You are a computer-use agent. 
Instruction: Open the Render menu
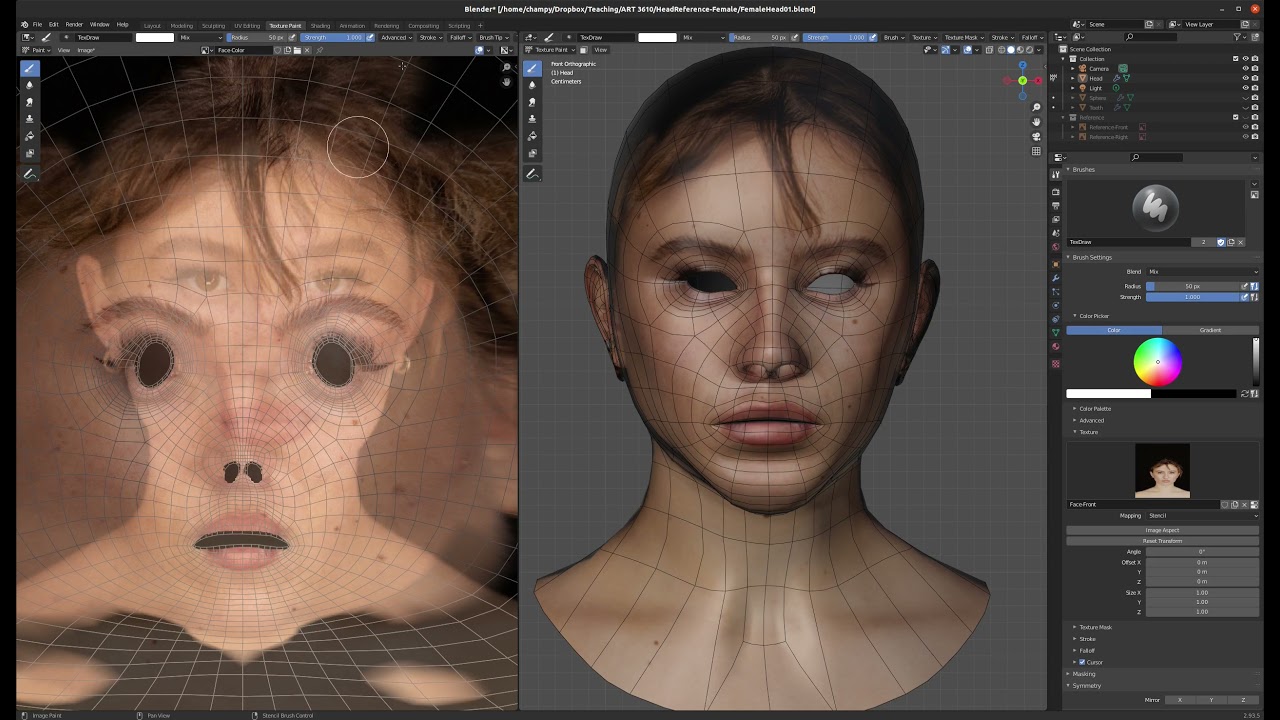click(74, 24)
